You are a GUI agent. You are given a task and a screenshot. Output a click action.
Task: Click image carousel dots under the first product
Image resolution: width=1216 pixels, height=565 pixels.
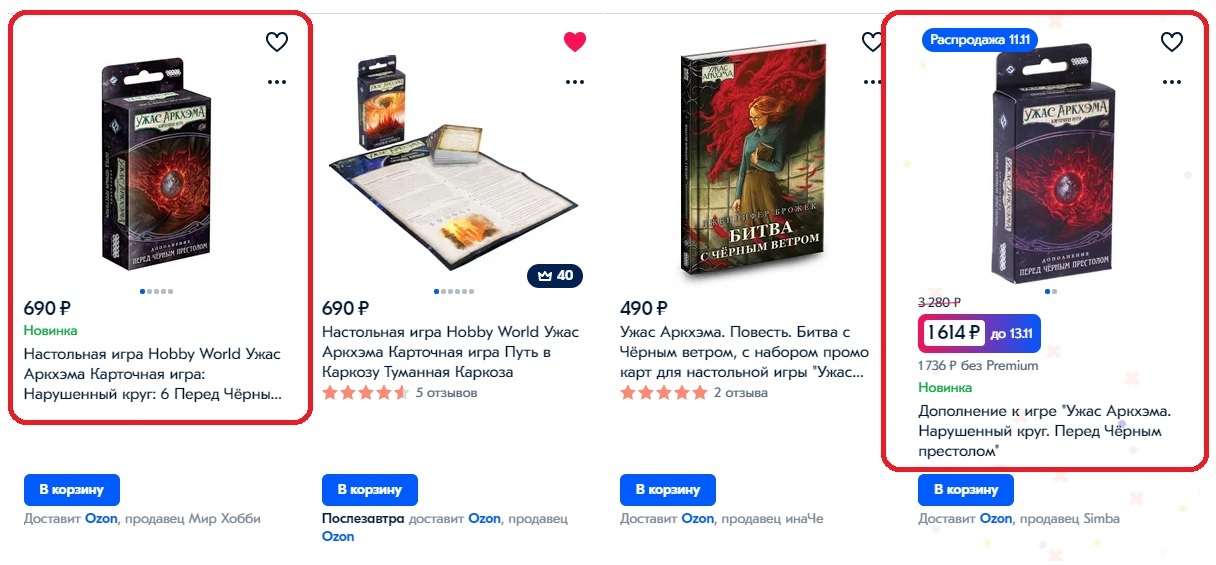pos(157,292)
